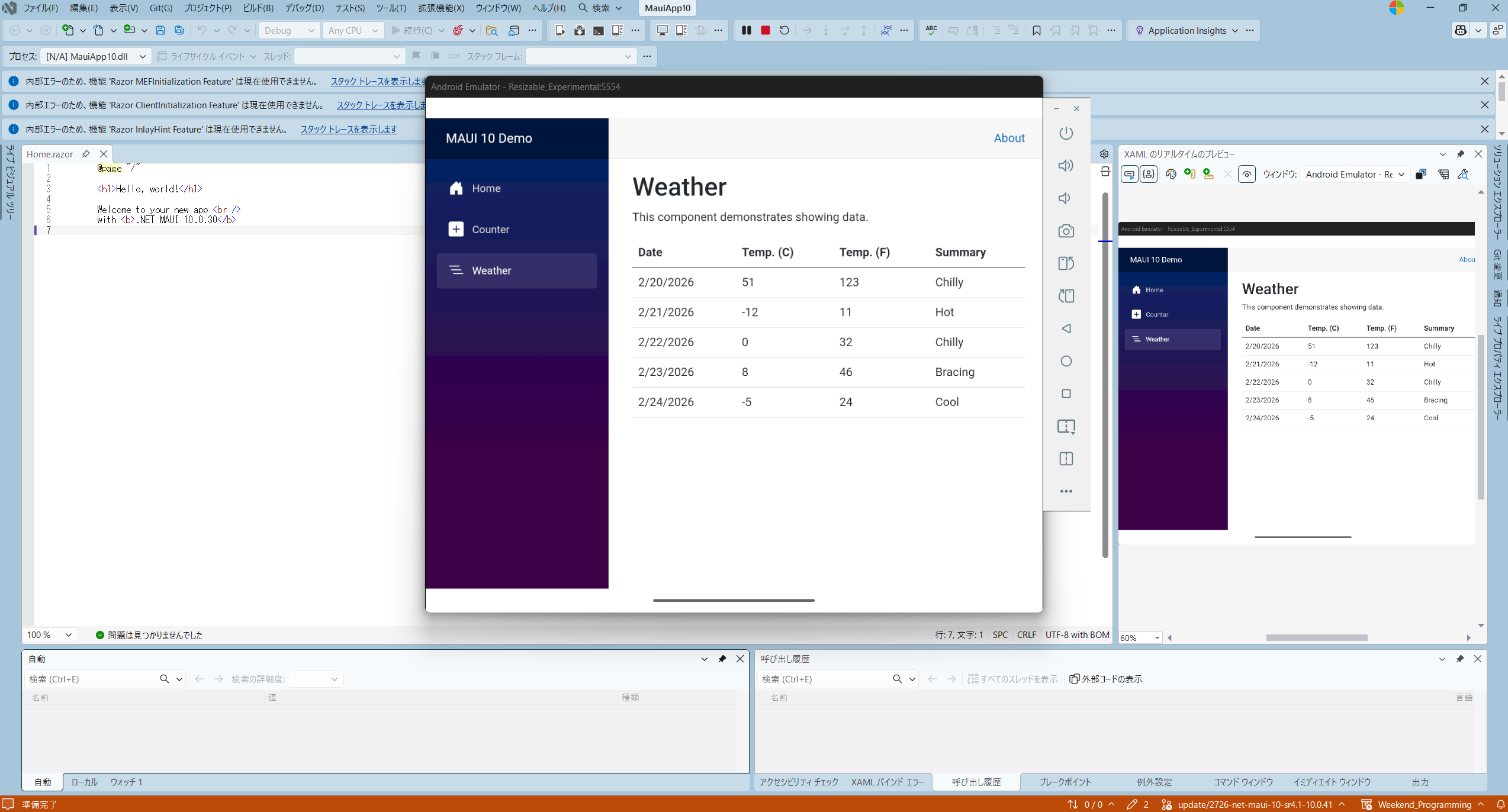Take emulator screenshot with camera icon
This screenshot has height=812, width=1508.
[x=1066, y=231]
